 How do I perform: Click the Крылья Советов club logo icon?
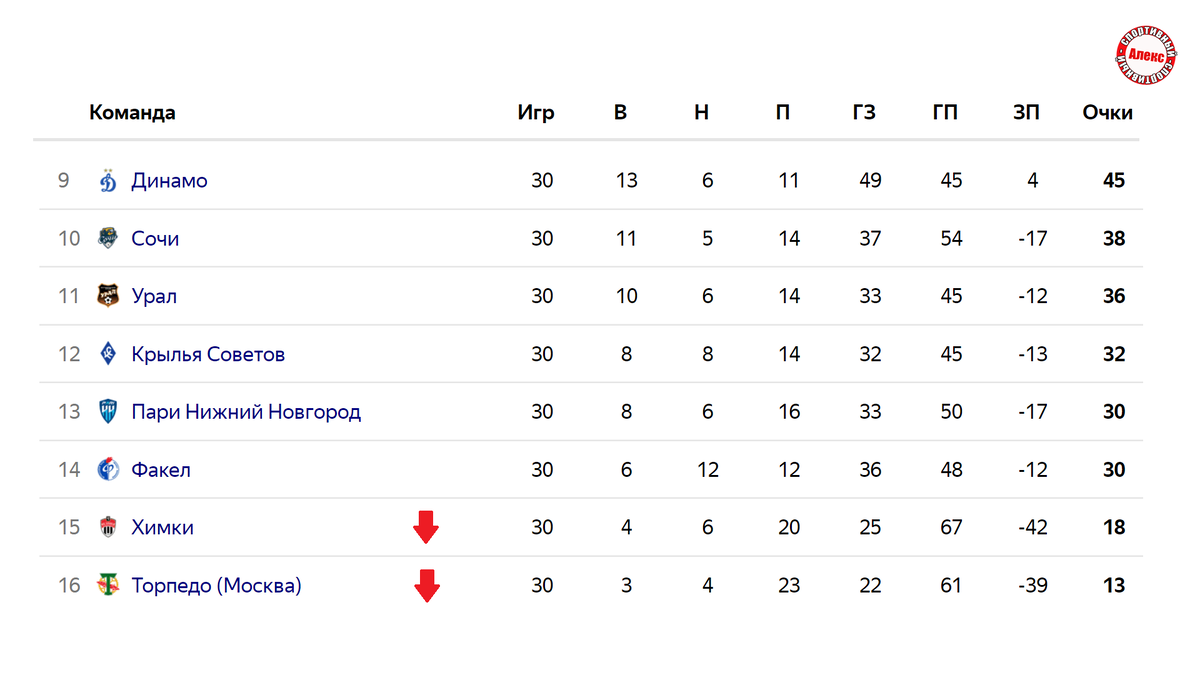[x=108, y=354]
